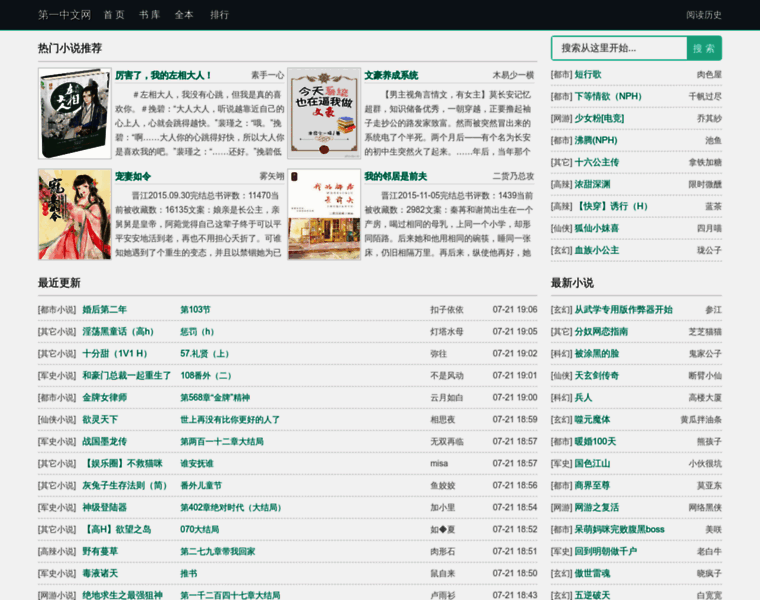Open 被涂黑的脸 in 最新小说
This screenshot has height=600, width=760.
[597, 354]
